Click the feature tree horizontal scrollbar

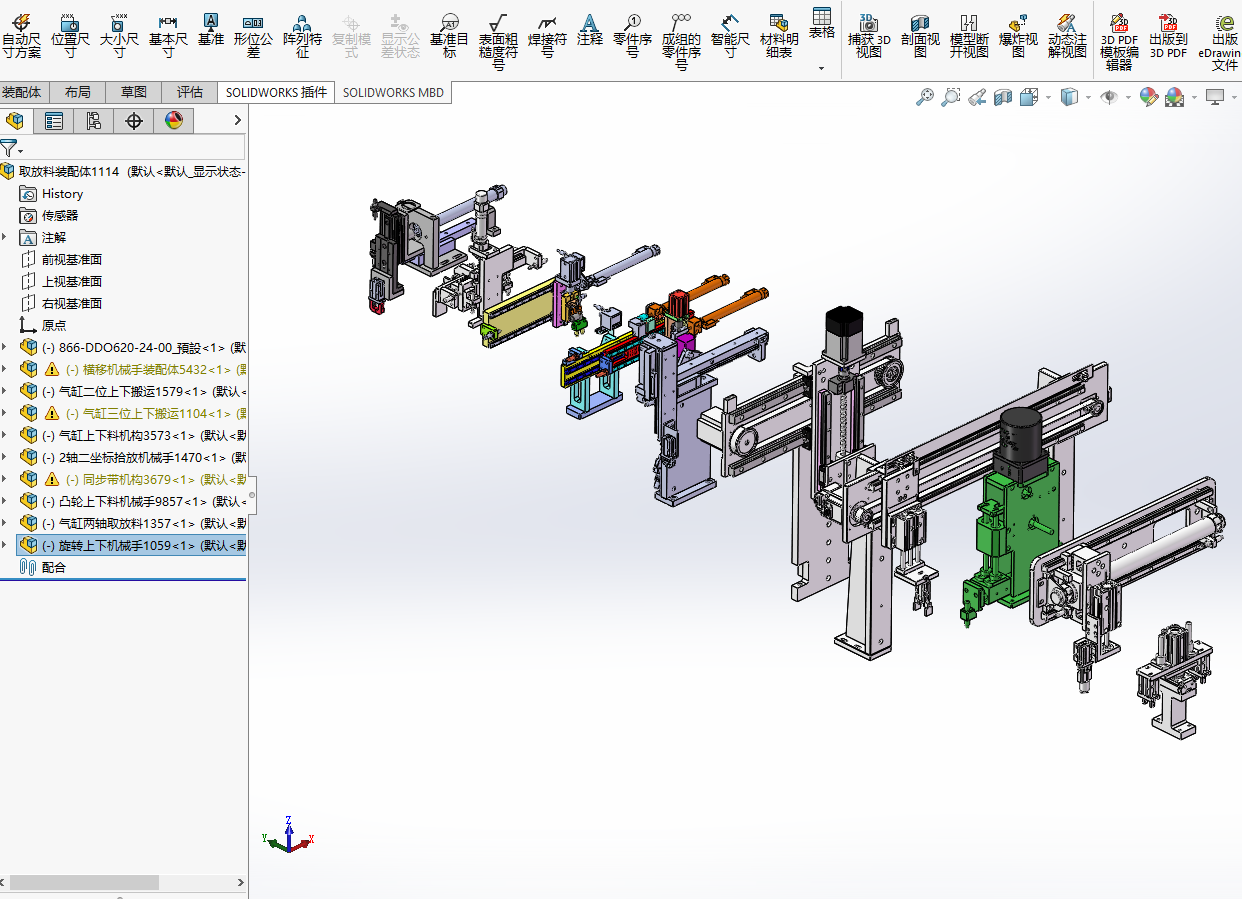[84, 882]
